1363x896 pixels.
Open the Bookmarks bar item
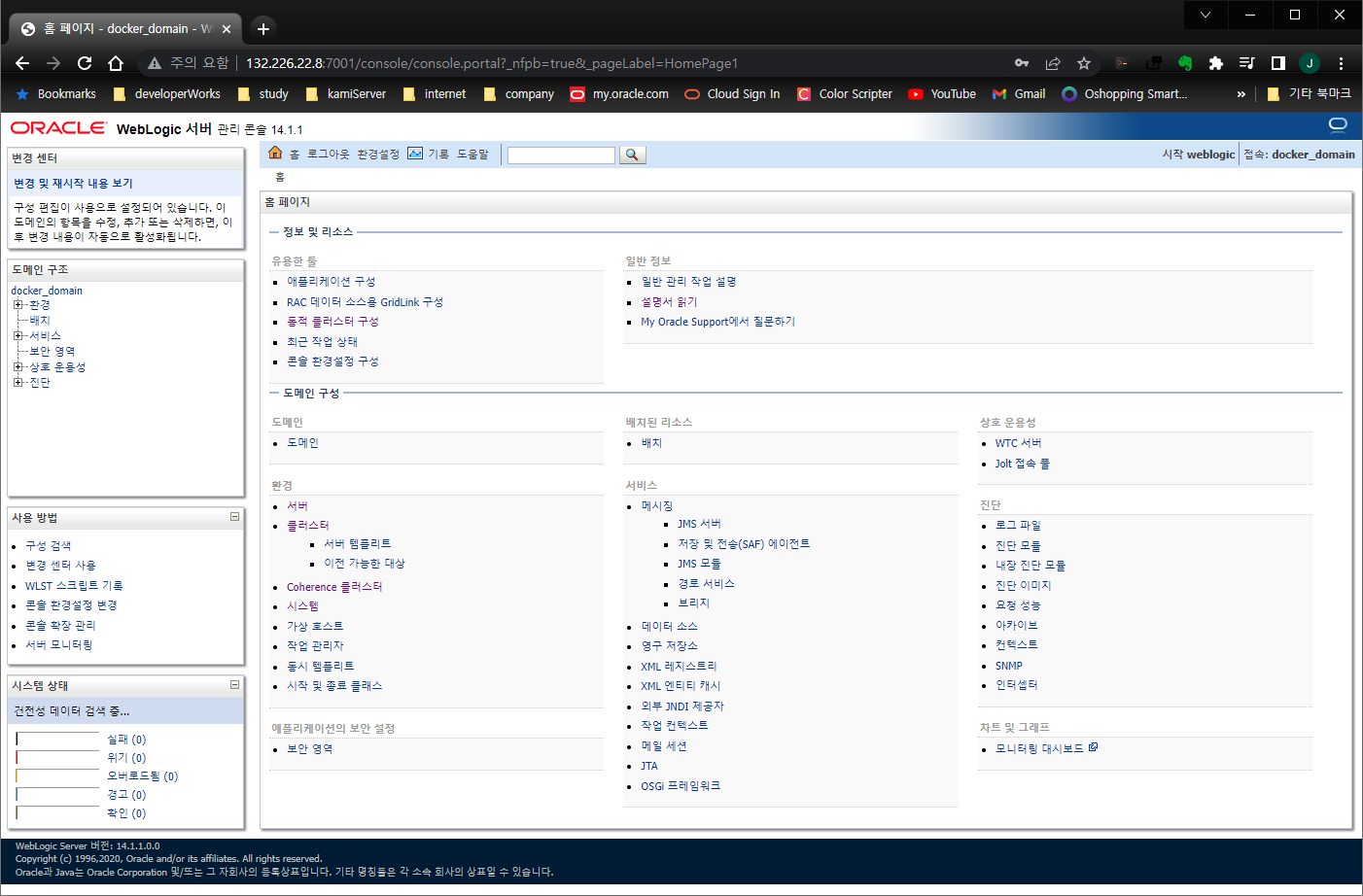coord(55,94)
